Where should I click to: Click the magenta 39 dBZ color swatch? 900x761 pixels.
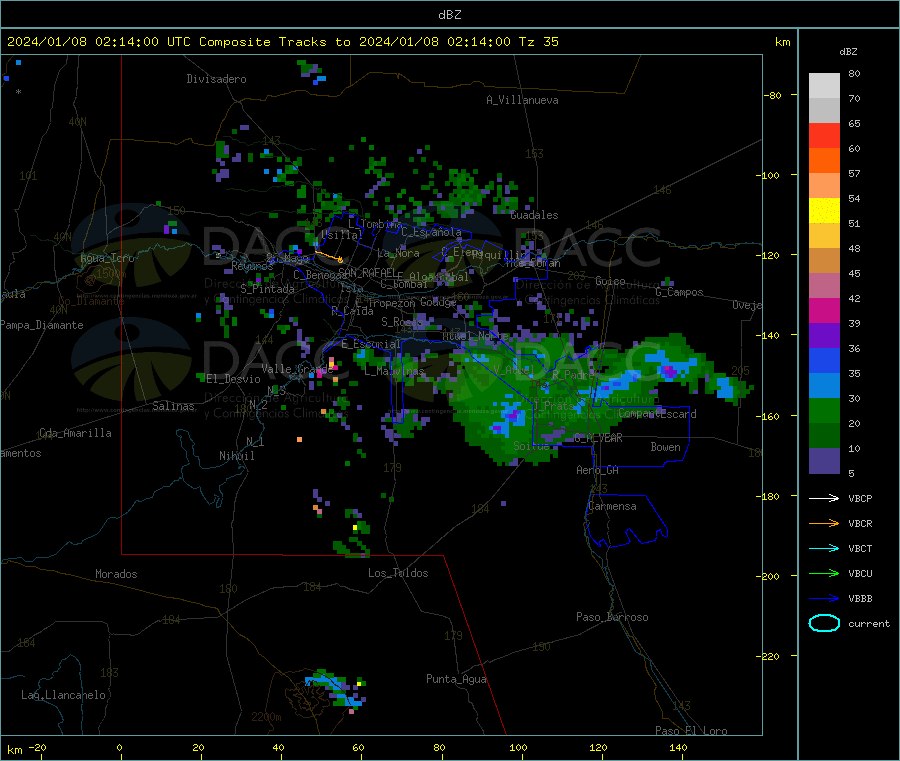click(x=824, y=310)
